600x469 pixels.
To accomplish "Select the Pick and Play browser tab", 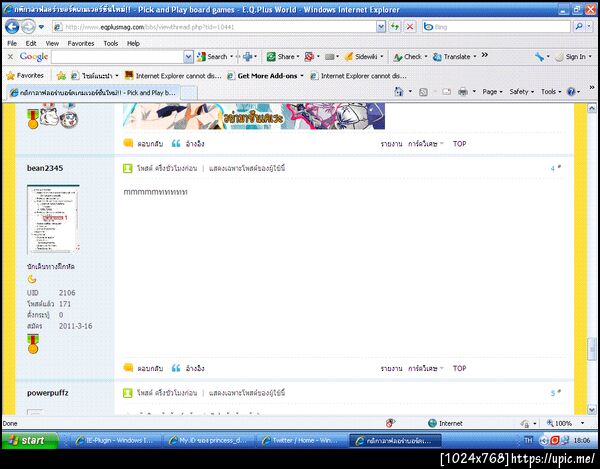I will [x=93, y=93].
